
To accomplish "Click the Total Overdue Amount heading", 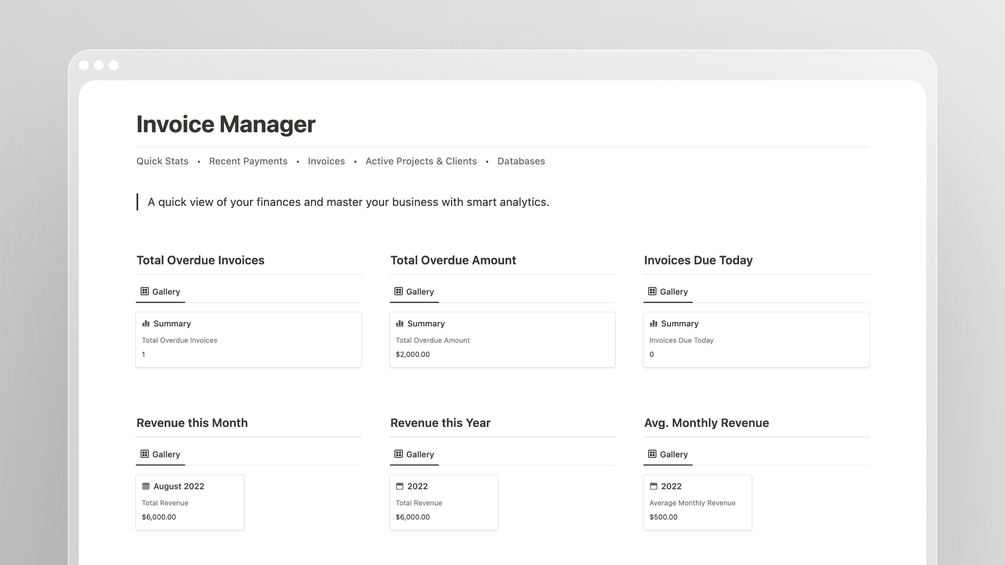I will coord(453,260).
